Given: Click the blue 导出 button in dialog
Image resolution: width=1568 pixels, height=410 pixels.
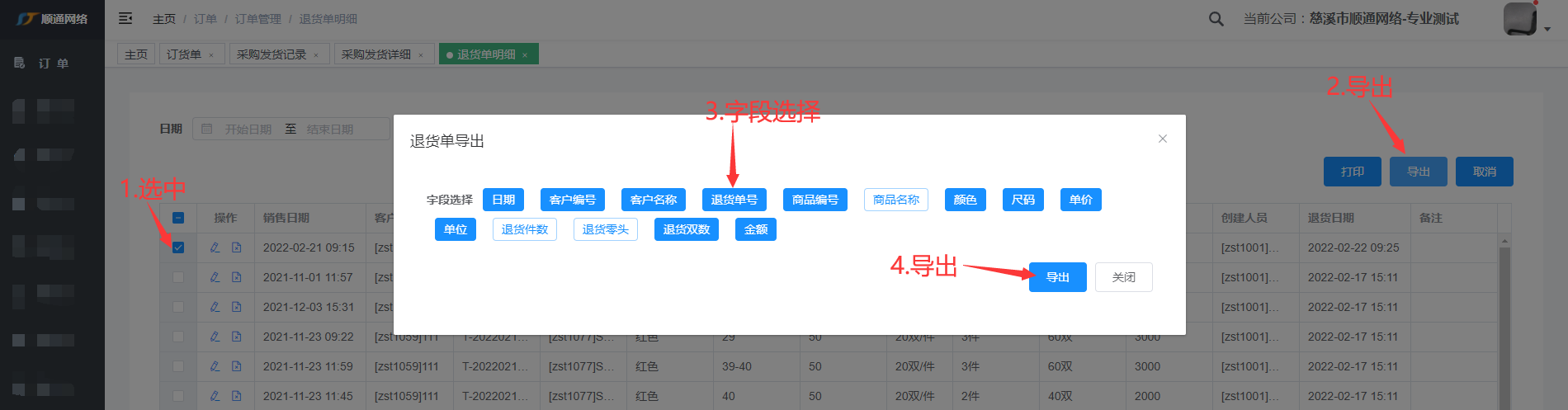Looking at the screenshot, I should (1057, 277).
